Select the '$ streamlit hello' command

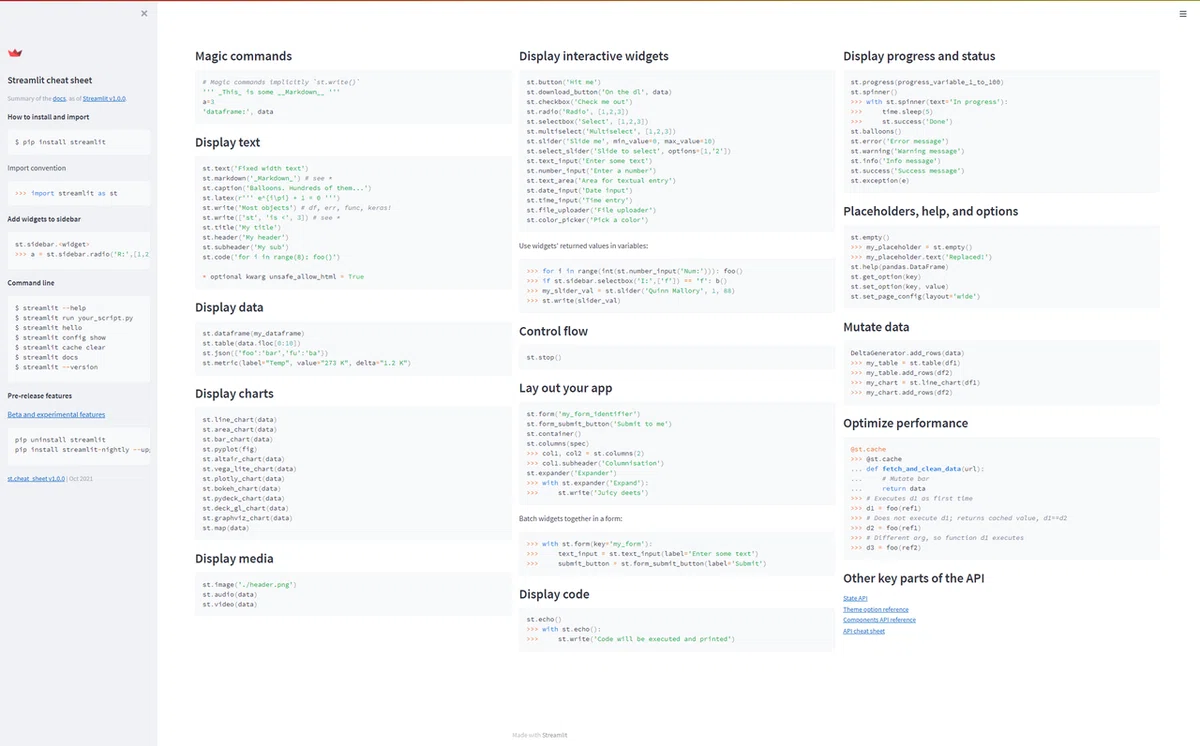pos(48,327)
